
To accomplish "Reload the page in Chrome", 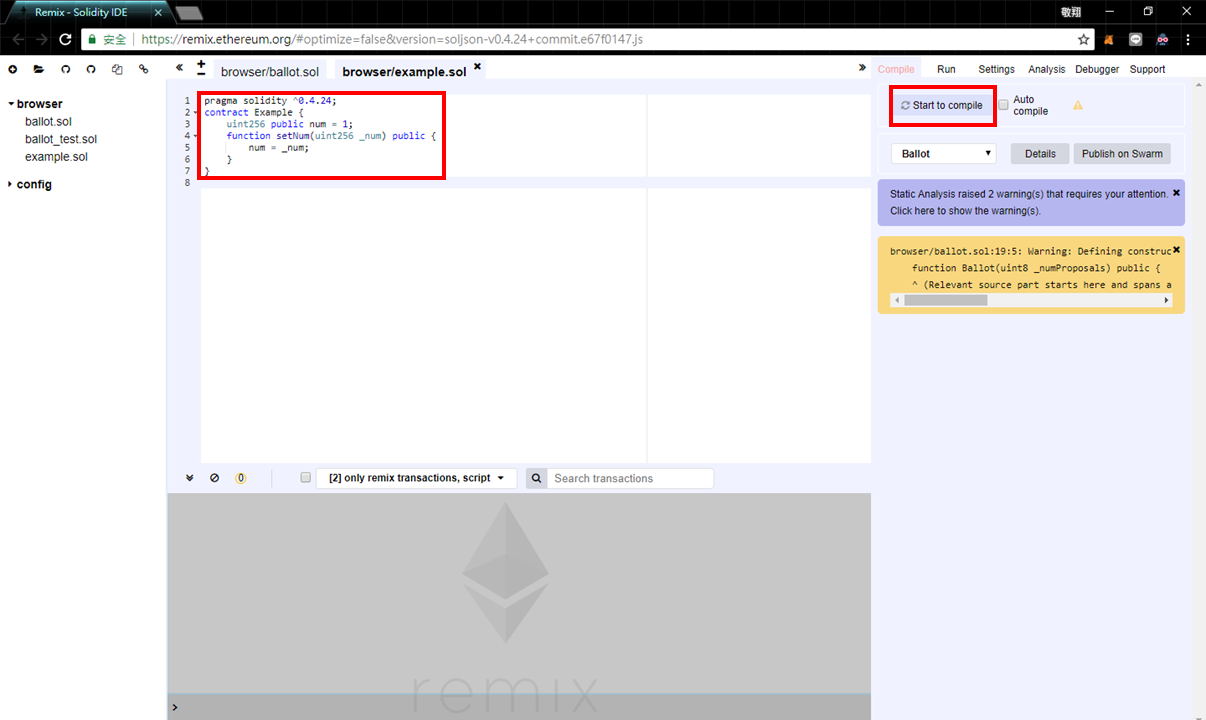I will coord(65,40).
